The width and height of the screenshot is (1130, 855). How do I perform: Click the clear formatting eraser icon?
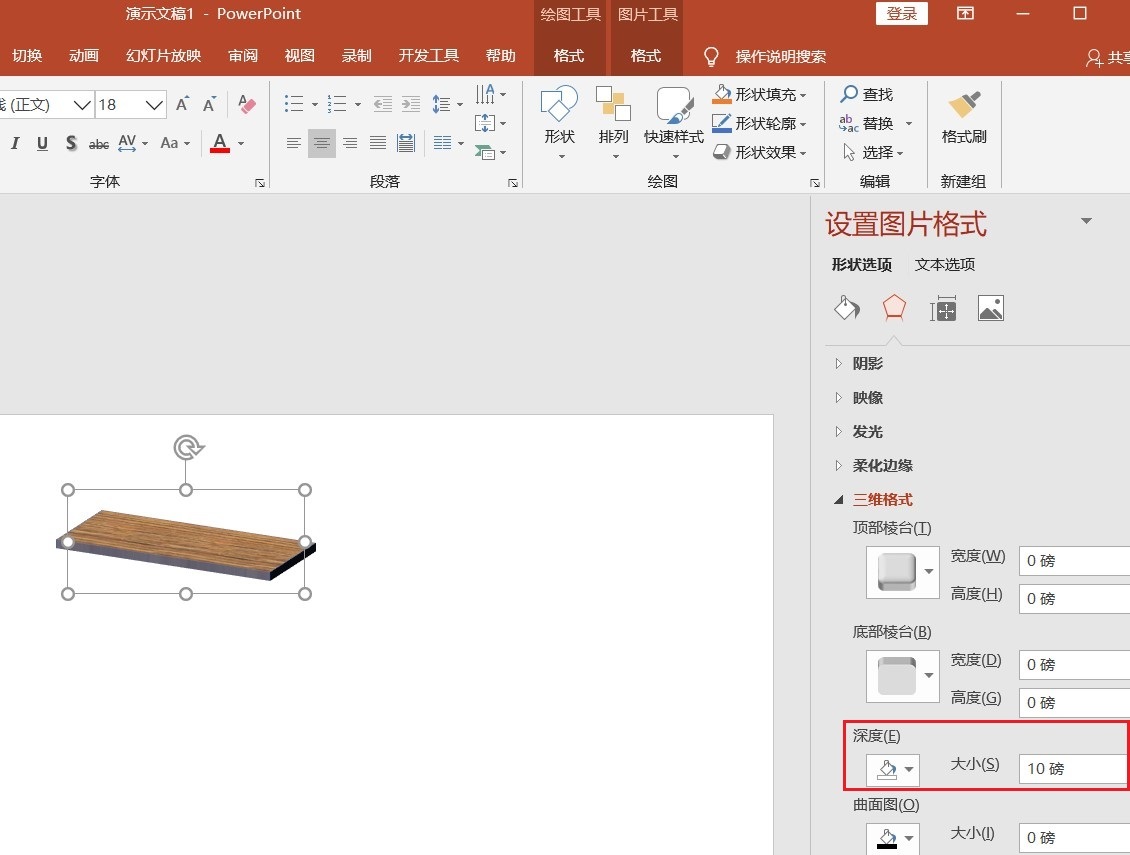point(247,104)
